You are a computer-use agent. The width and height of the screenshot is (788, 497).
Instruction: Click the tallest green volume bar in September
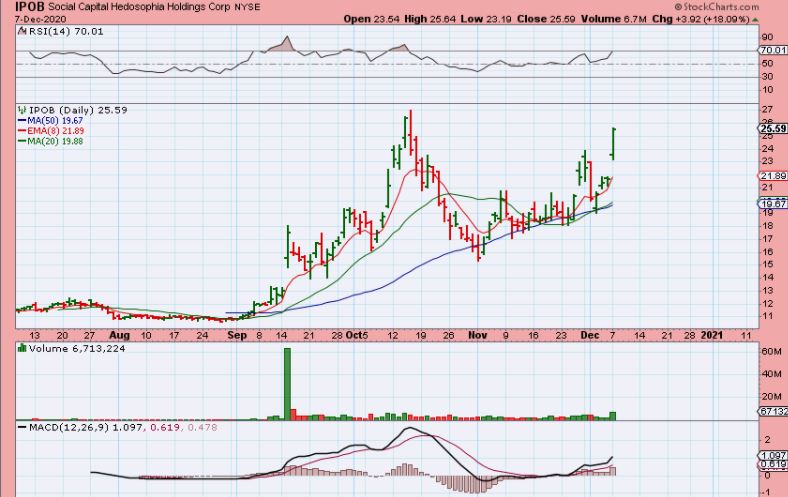point(287,384)
